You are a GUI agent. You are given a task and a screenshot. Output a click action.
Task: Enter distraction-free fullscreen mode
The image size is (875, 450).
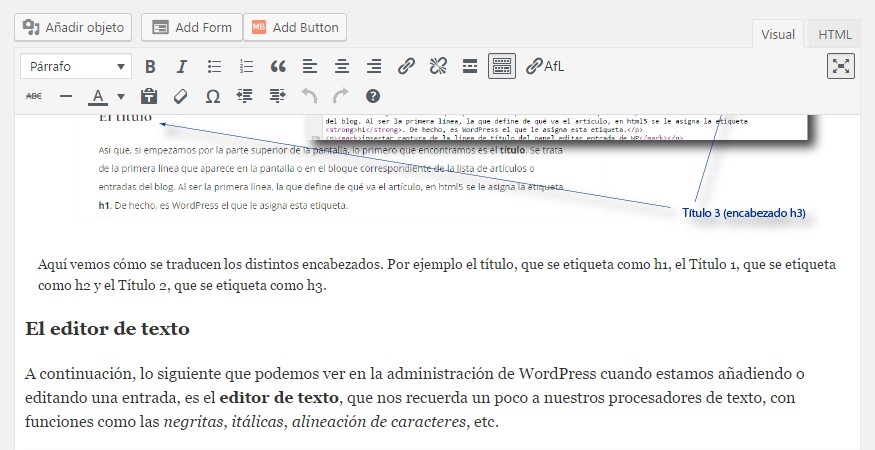point(840,66)
